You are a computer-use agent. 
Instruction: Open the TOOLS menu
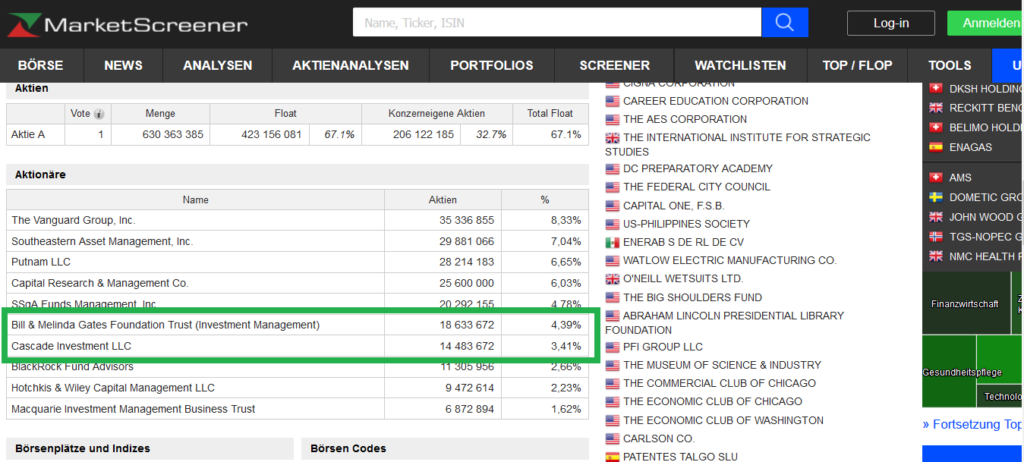tap(950, 65)
